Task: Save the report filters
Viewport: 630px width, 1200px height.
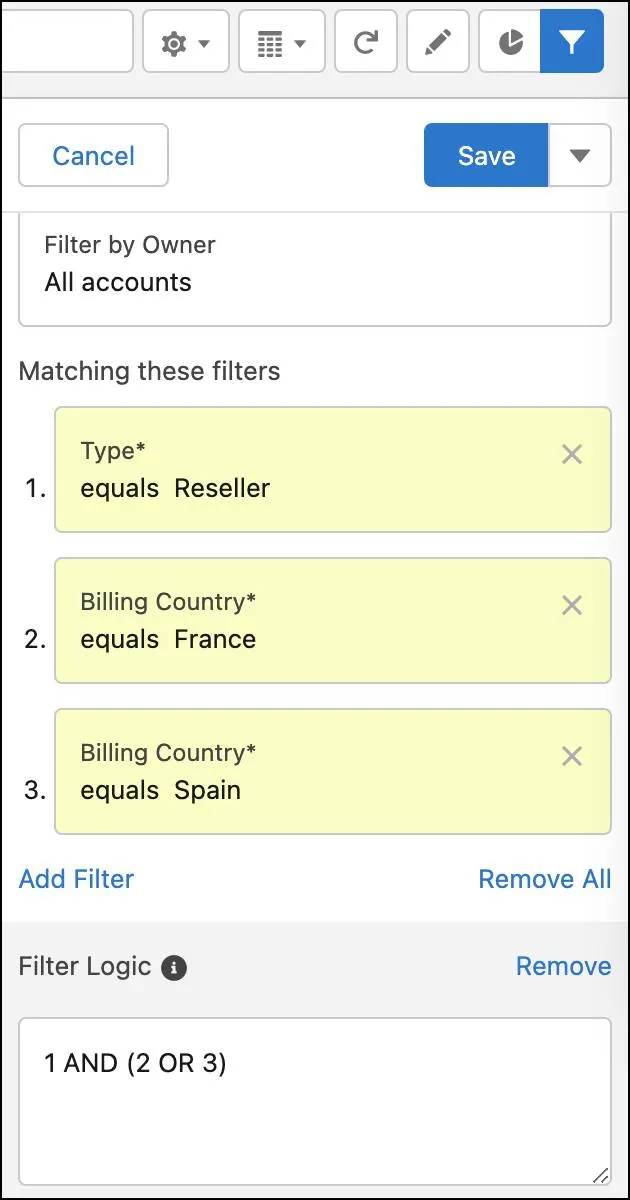Action: point(486,155)
